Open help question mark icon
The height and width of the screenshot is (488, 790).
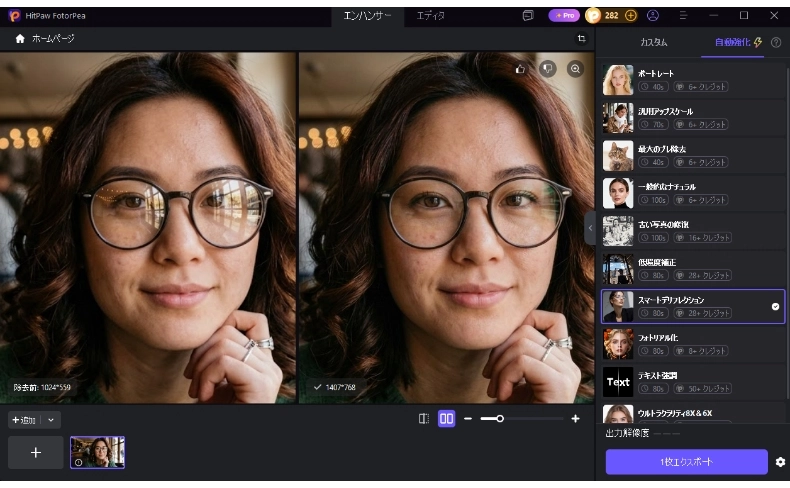(776, 42)
